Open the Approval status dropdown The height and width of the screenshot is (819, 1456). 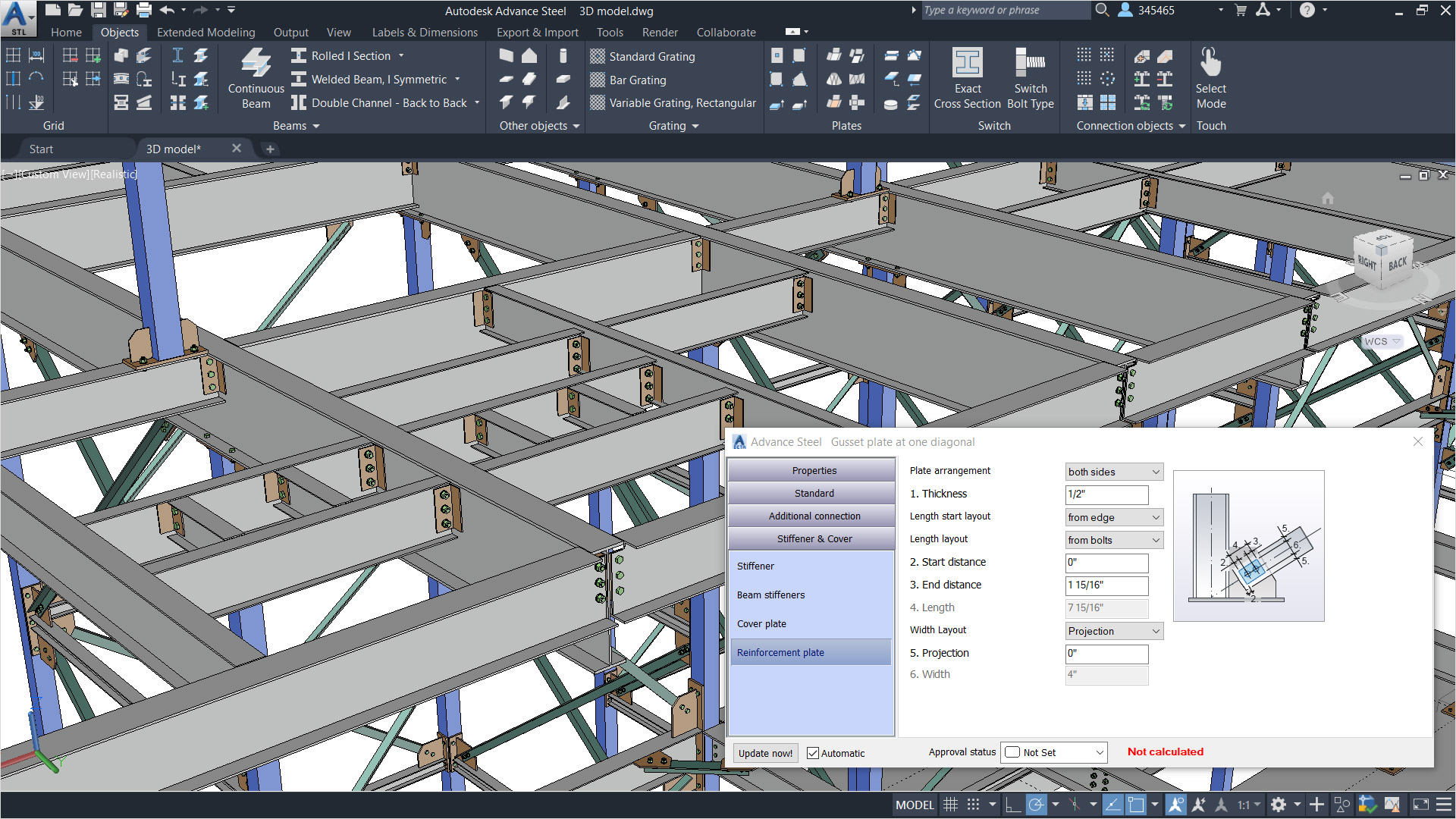[x=1054, y=752]
